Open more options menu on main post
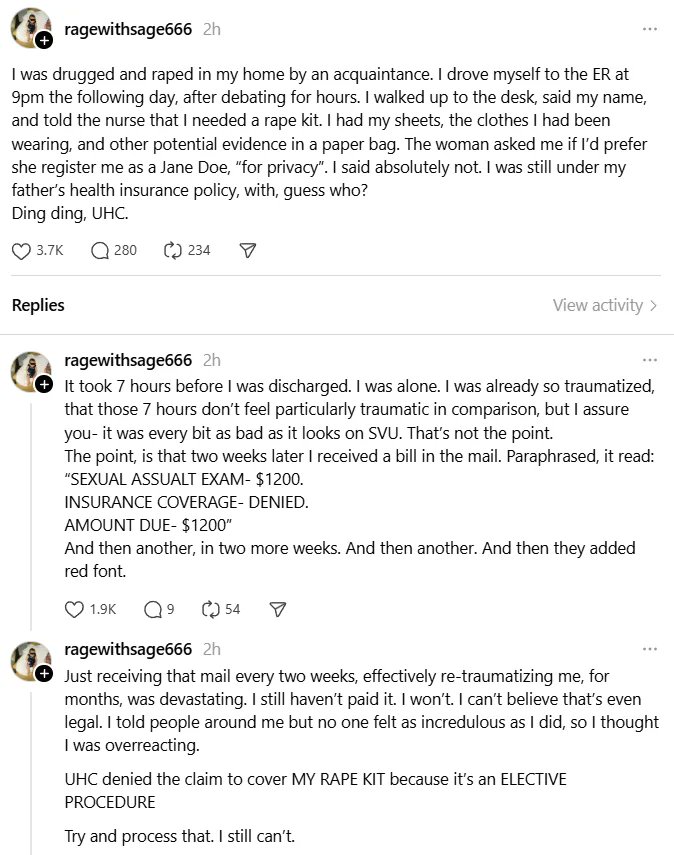The height and width of the screenshot is (855, 674). (649, 29)
